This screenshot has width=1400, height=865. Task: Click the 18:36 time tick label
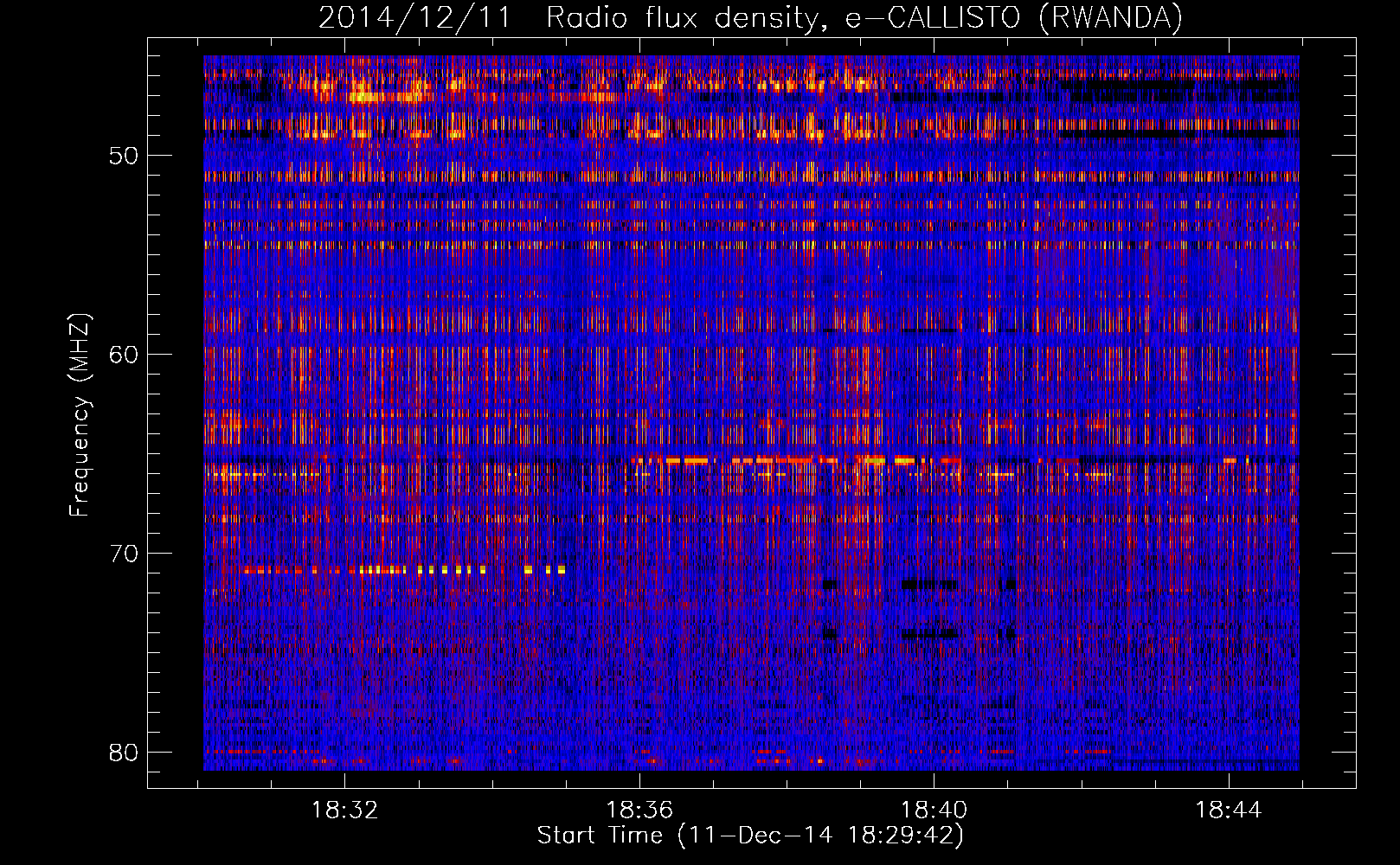pyautogui.click(x=639, y=810)
